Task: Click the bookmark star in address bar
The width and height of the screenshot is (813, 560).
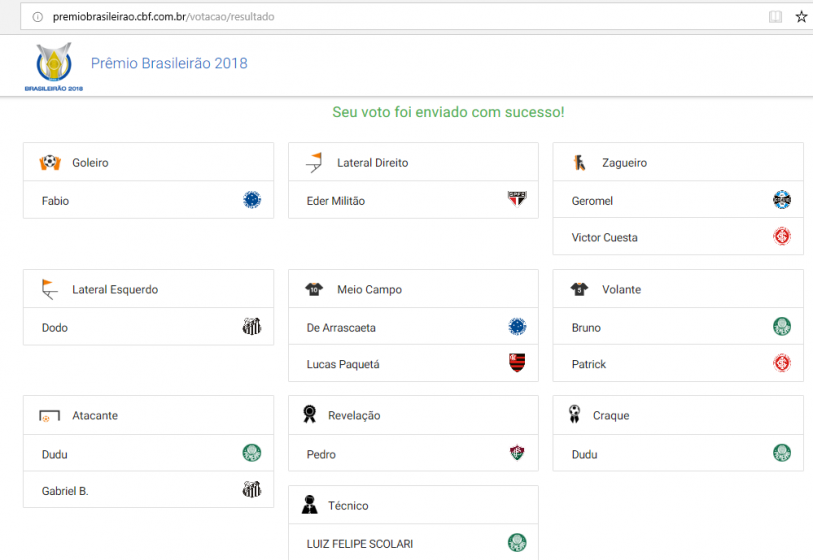Action: (801, 17)
